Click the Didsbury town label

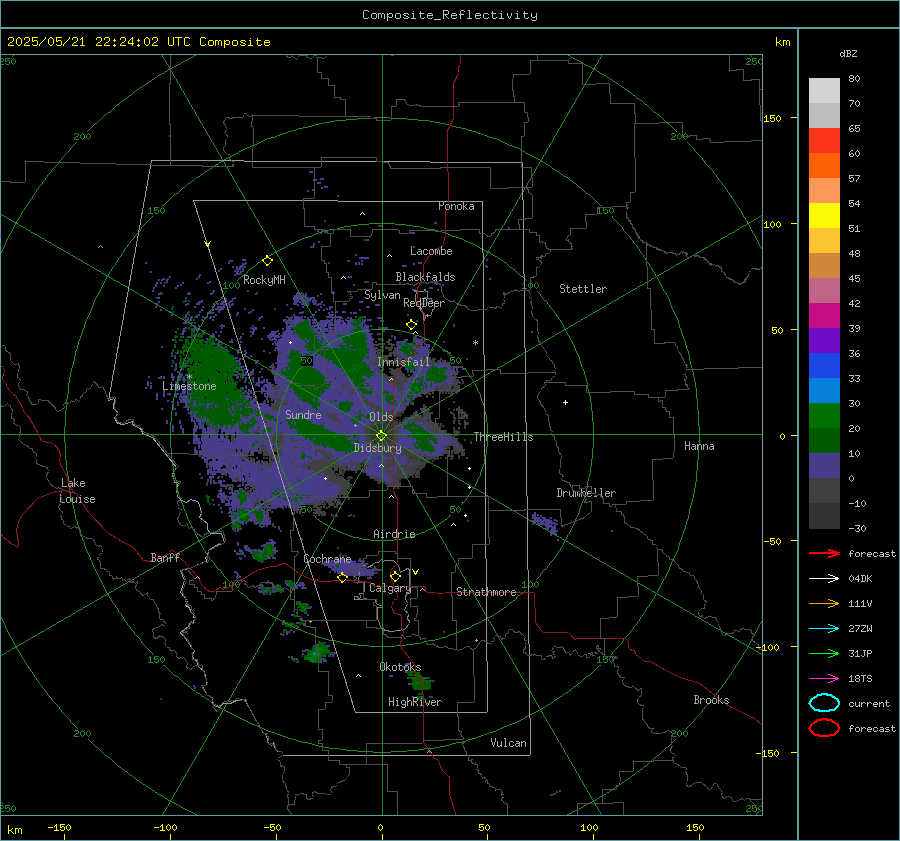[377, 448]
